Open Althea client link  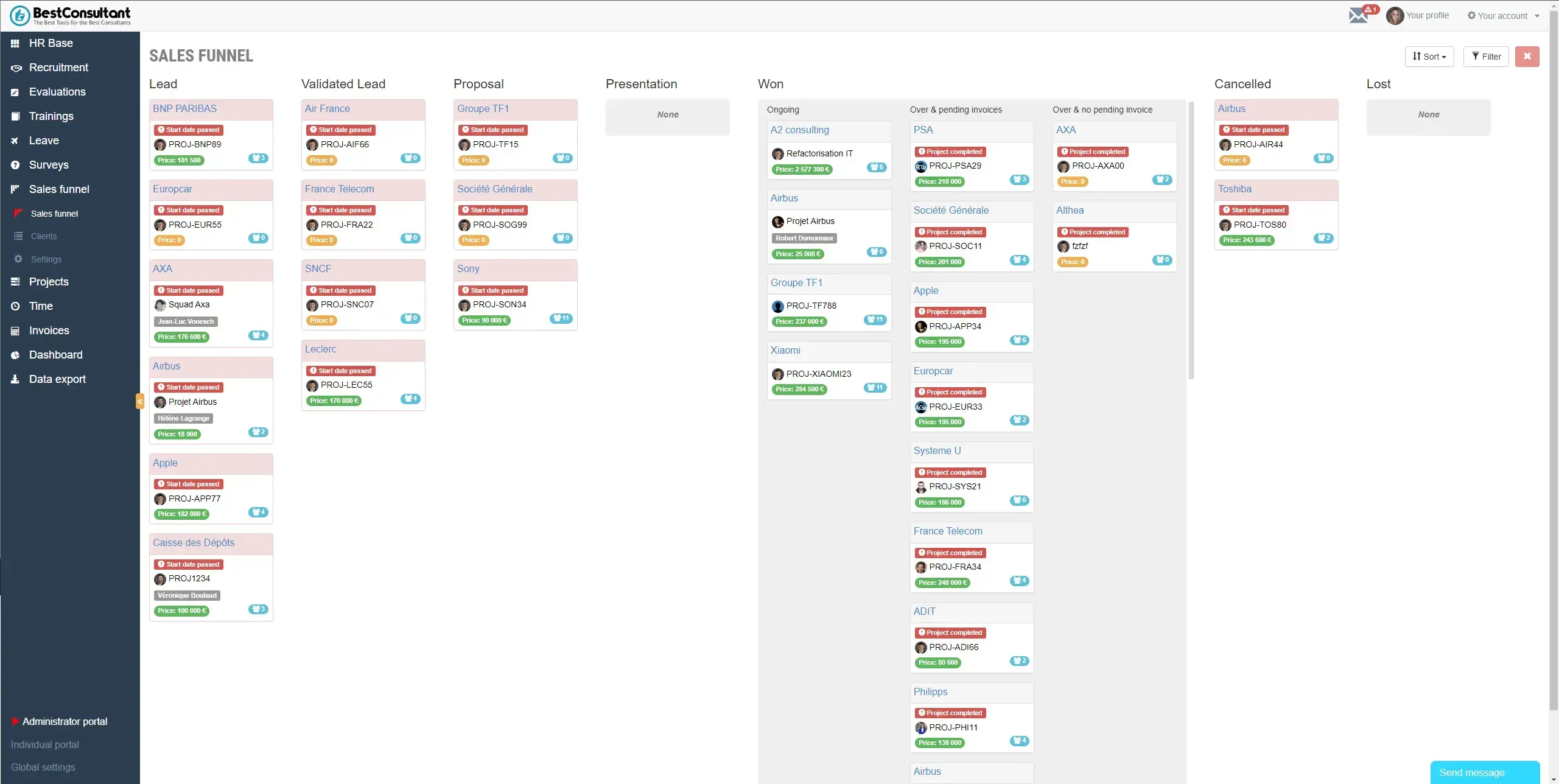pyautogui.click(x=1070, y=211)
